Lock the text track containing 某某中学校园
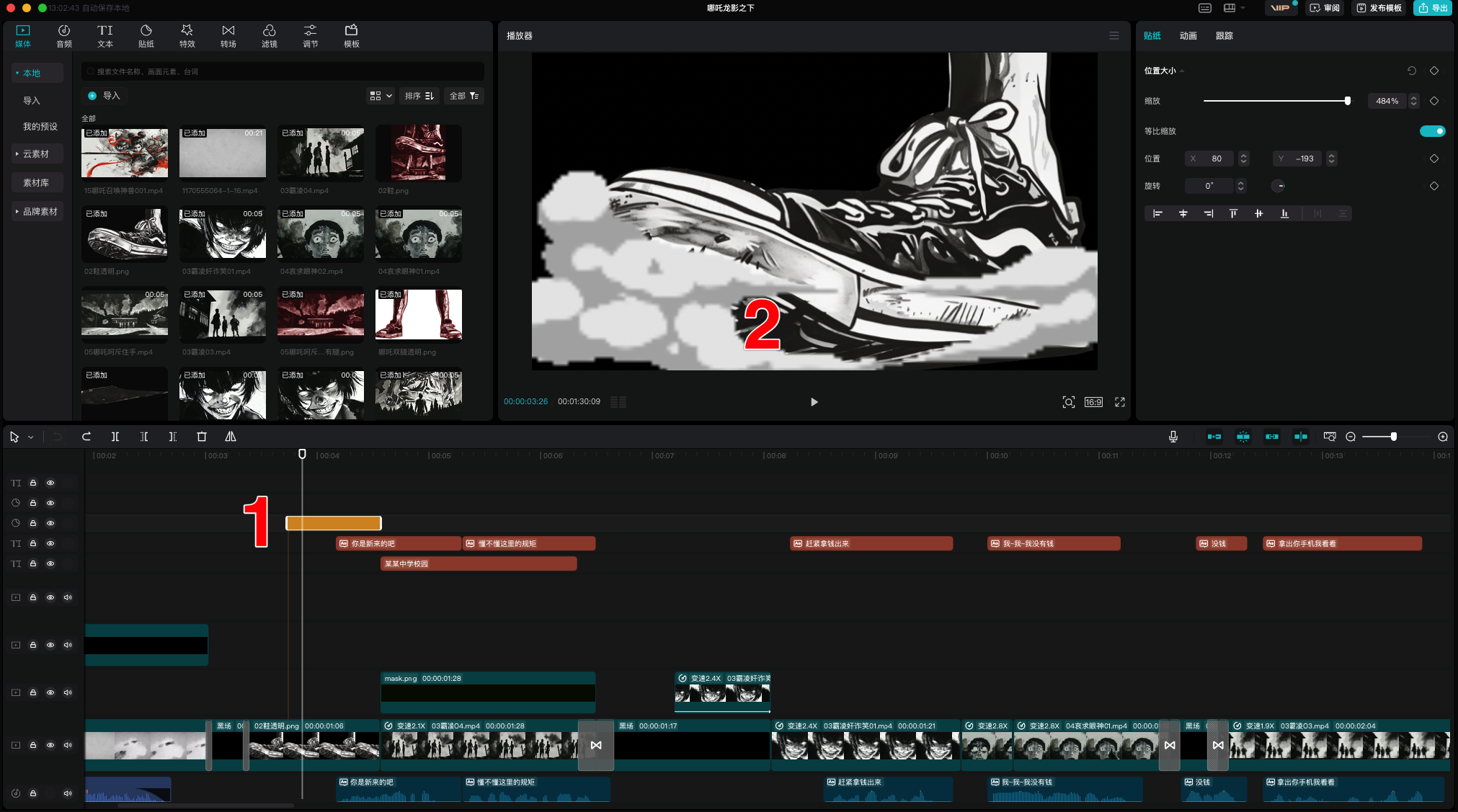Viewport: 1458px width, 812px height. 33,563
